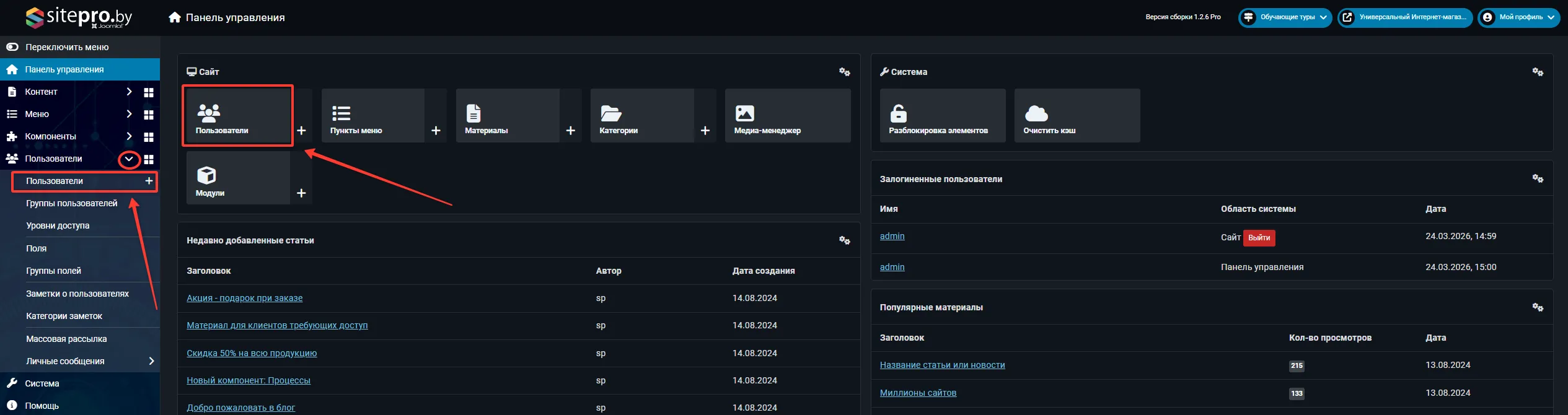Open the Модули cube tile
The image size is (1568, 415).
(x=238, y=178)
